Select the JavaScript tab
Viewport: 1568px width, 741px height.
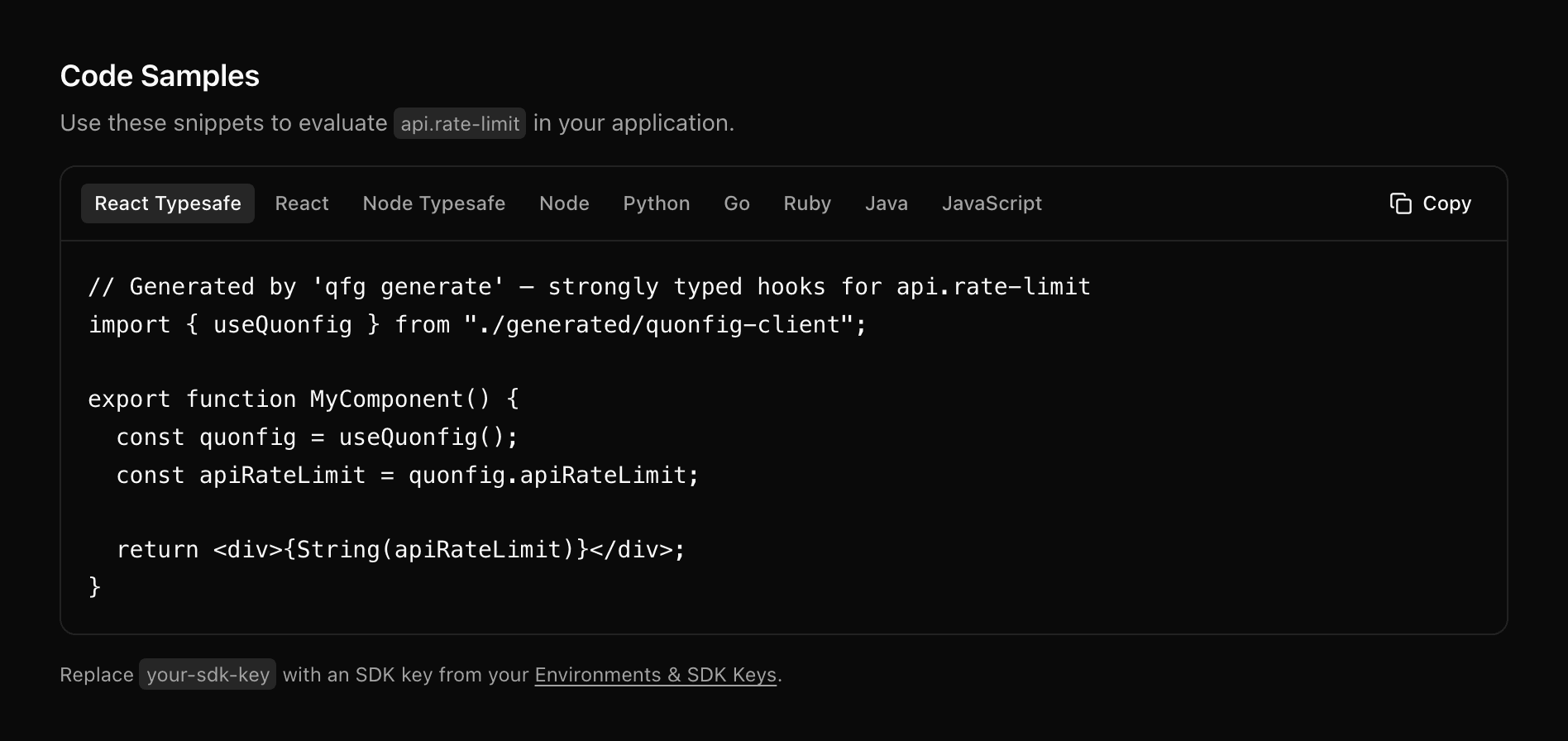[992, 203]
